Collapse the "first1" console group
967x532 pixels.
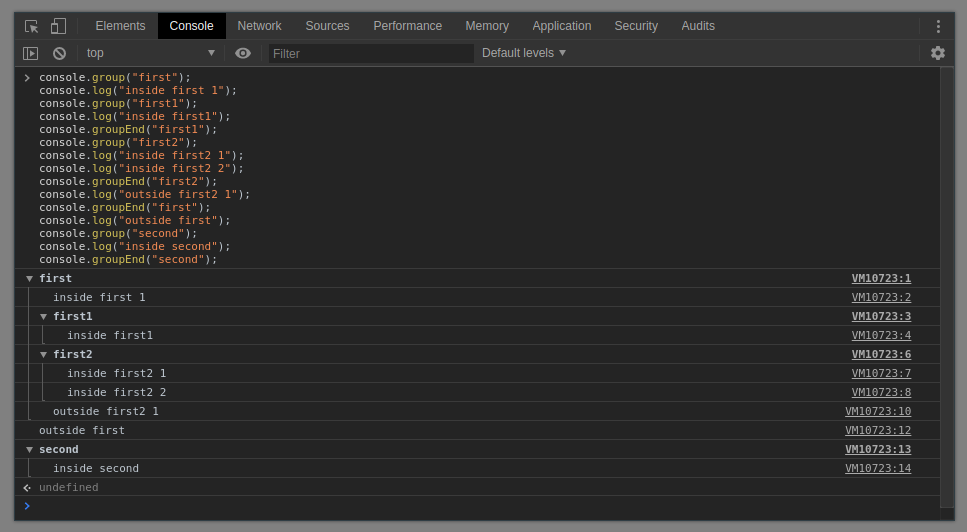pos(43,317)
